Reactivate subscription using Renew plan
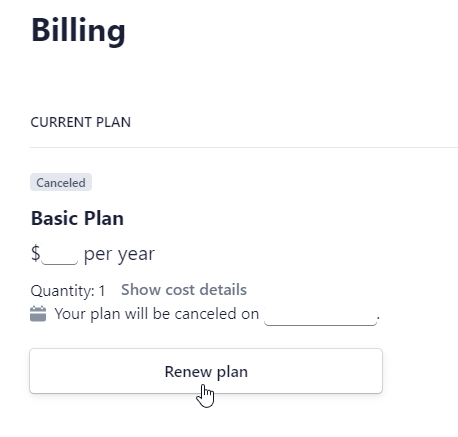The width and height of the screenshot is (458, 437). [x=206, y=371]
